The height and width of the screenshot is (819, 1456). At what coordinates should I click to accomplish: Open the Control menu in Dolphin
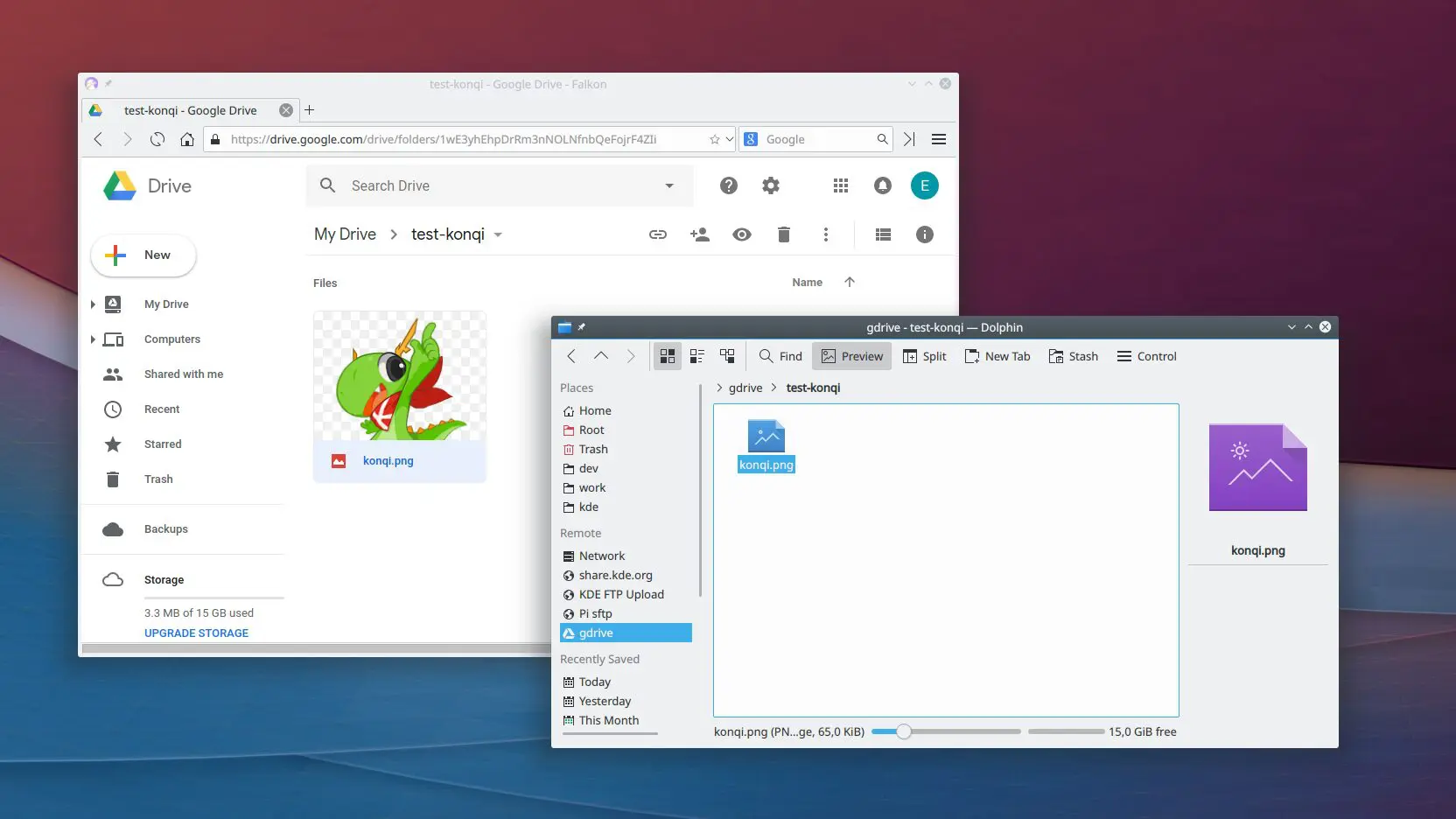1147,356
